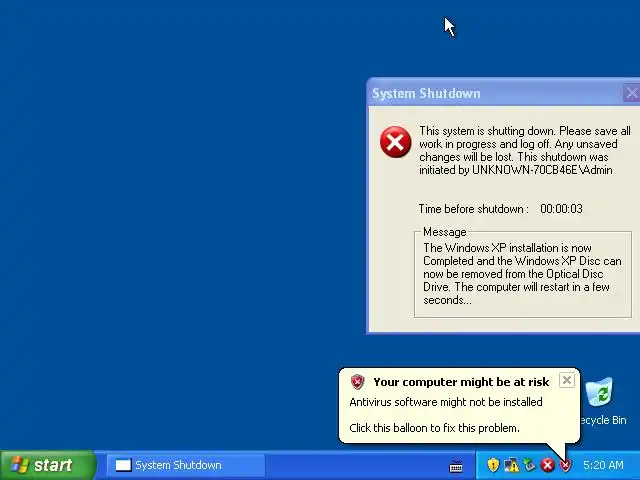Click the red Security Center shield tray icon

(x=565, y=465)
